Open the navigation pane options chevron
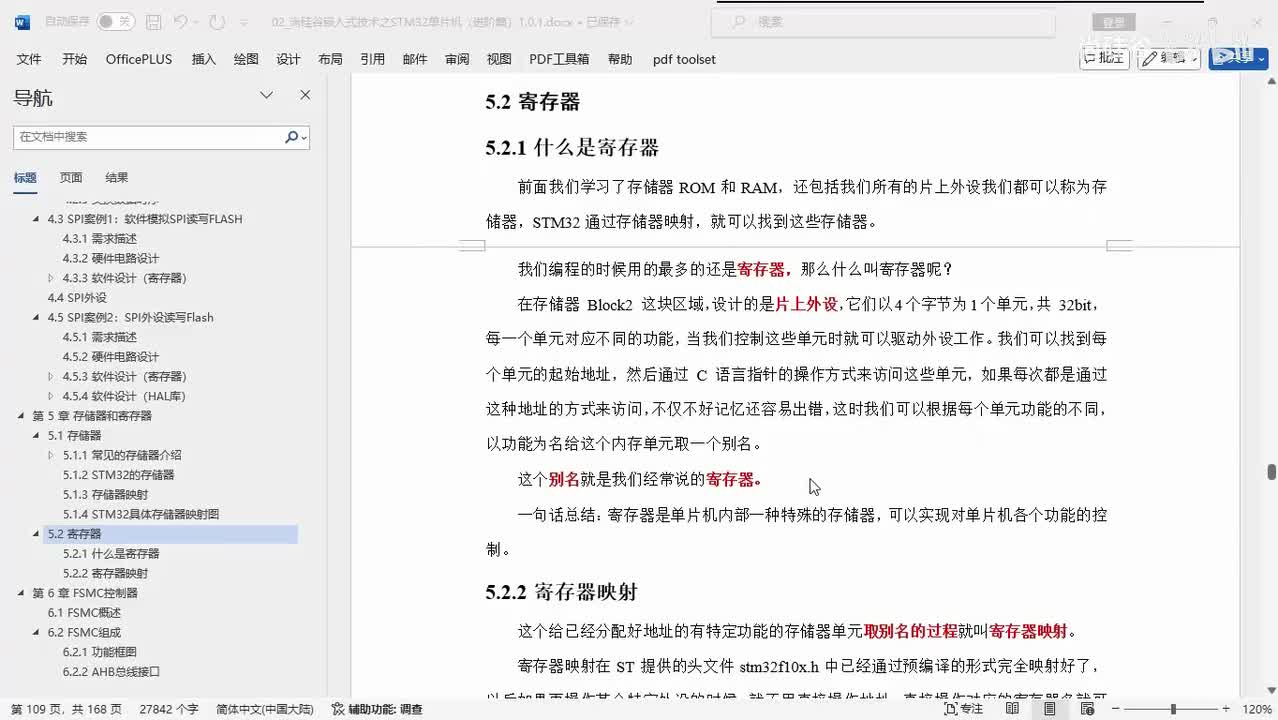 (266, 95)
